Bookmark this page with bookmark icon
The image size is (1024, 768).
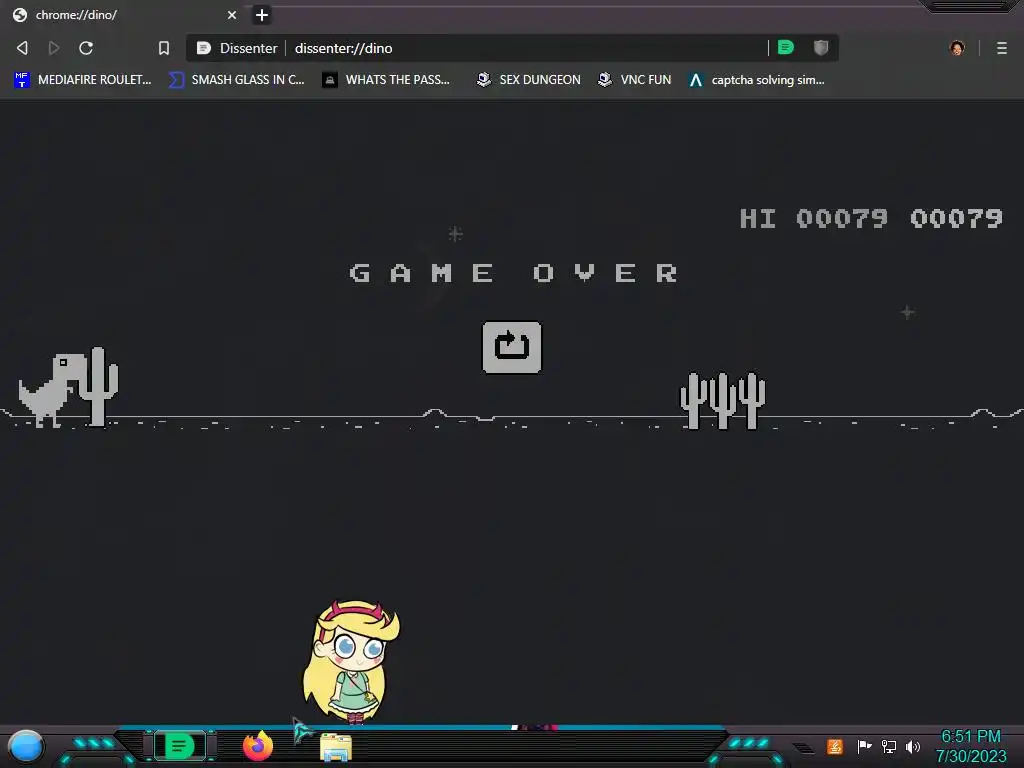click(164, 48)
